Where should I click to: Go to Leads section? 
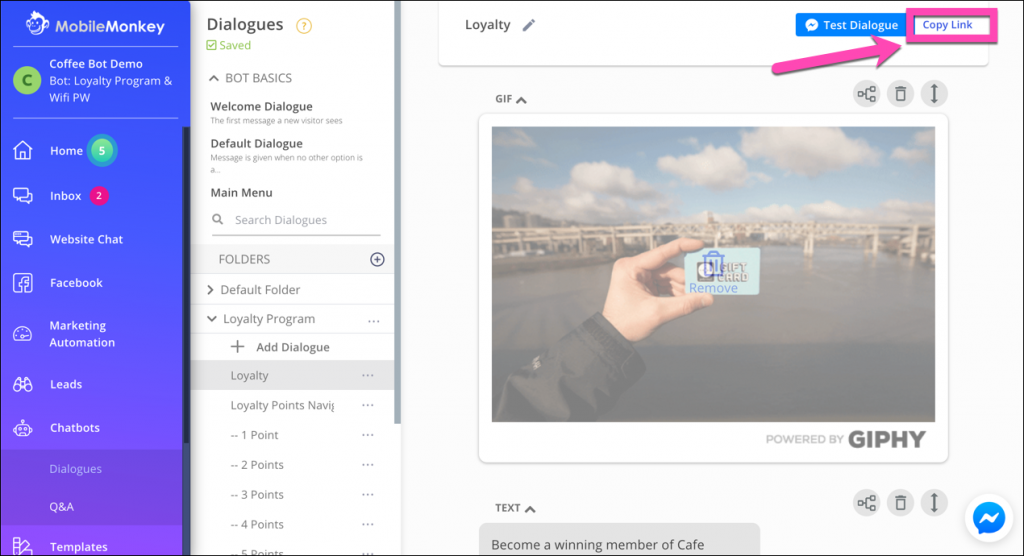tap(65, 384)
